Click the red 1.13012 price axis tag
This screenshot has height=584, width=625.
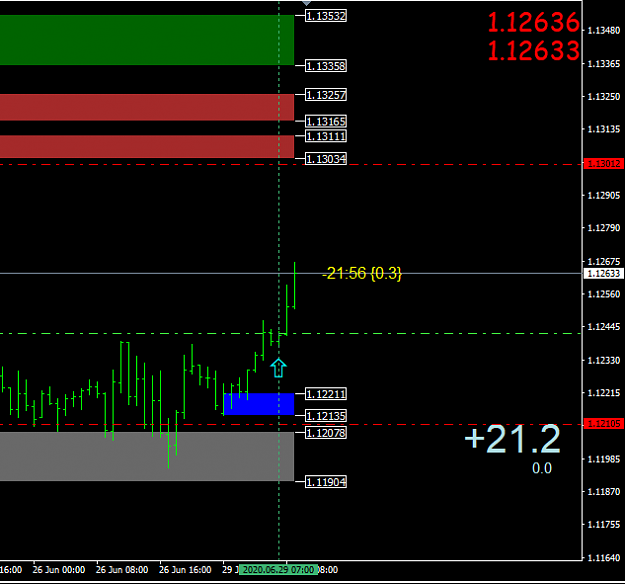[x=603, y=163]
